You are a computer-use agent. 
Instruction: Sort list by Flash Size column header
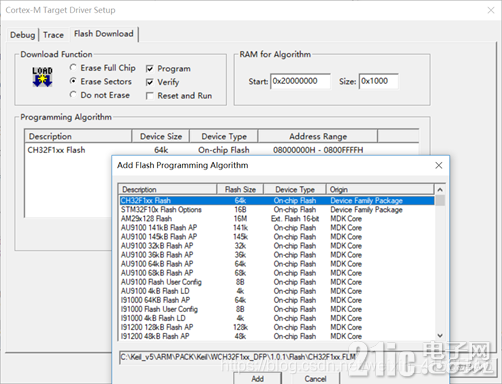pyautogui.click(x=240, y=190)
